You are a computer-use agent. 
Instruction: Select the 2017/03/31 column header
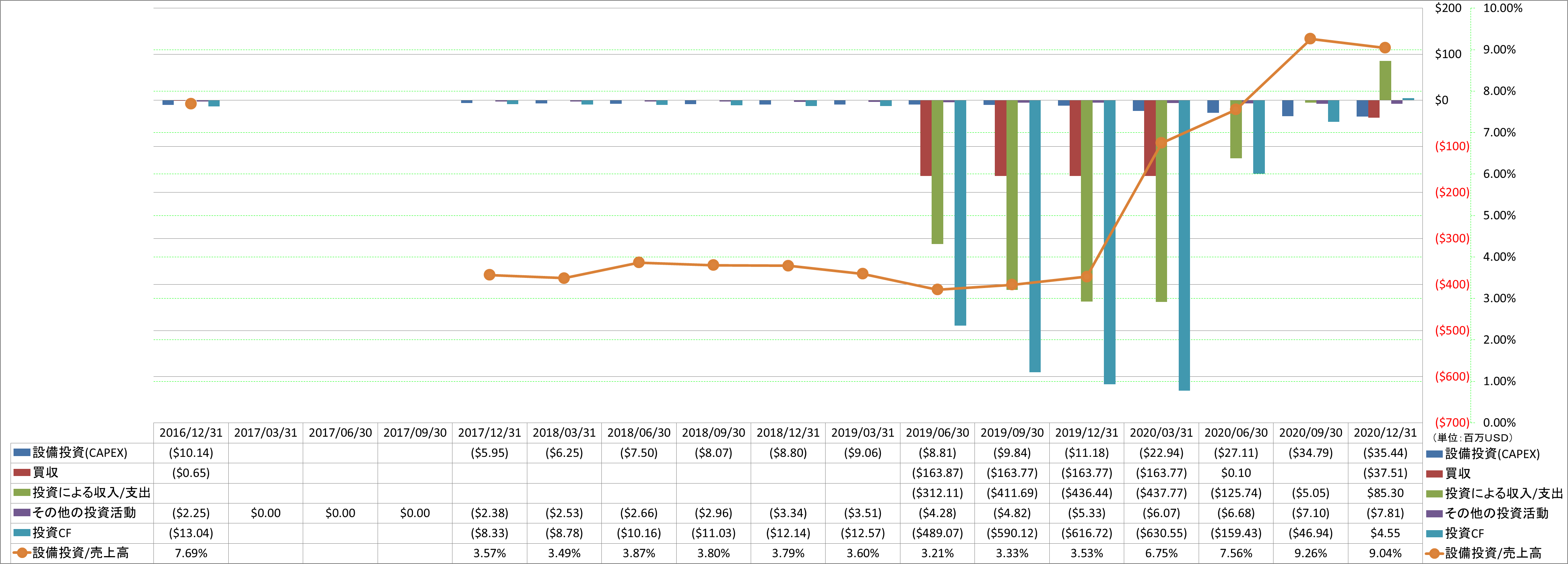click(x=266, y=432)
